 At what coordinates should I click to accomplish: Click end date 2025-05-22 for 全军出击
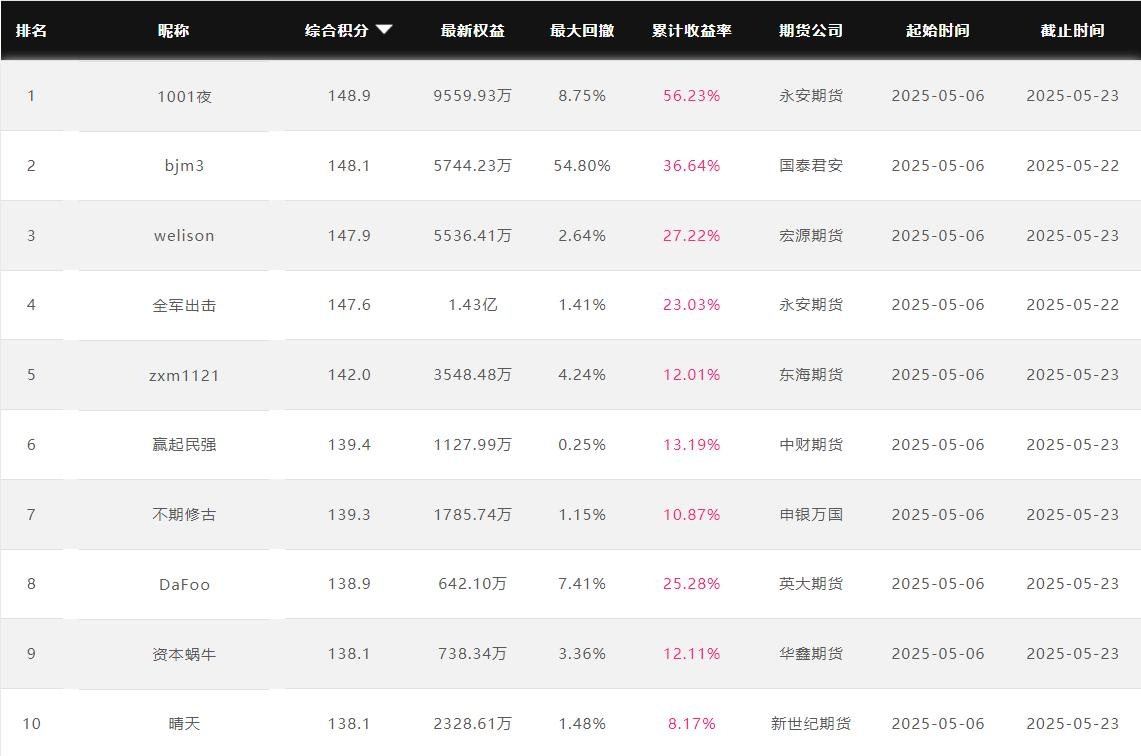tap(1073, 304)
